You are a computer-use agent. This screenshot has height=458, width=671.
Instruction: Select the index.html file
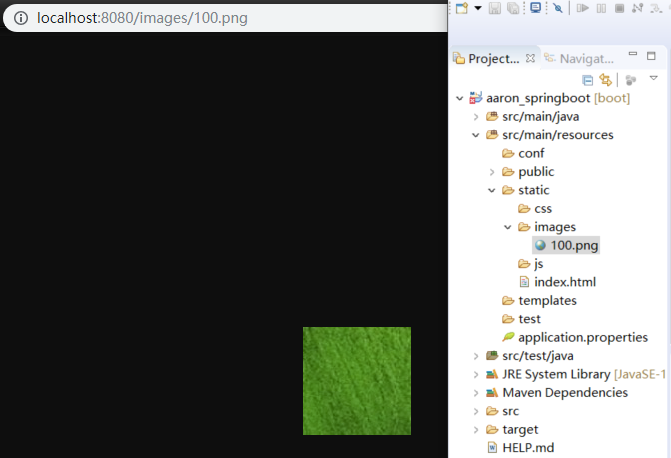coord(565,282)
